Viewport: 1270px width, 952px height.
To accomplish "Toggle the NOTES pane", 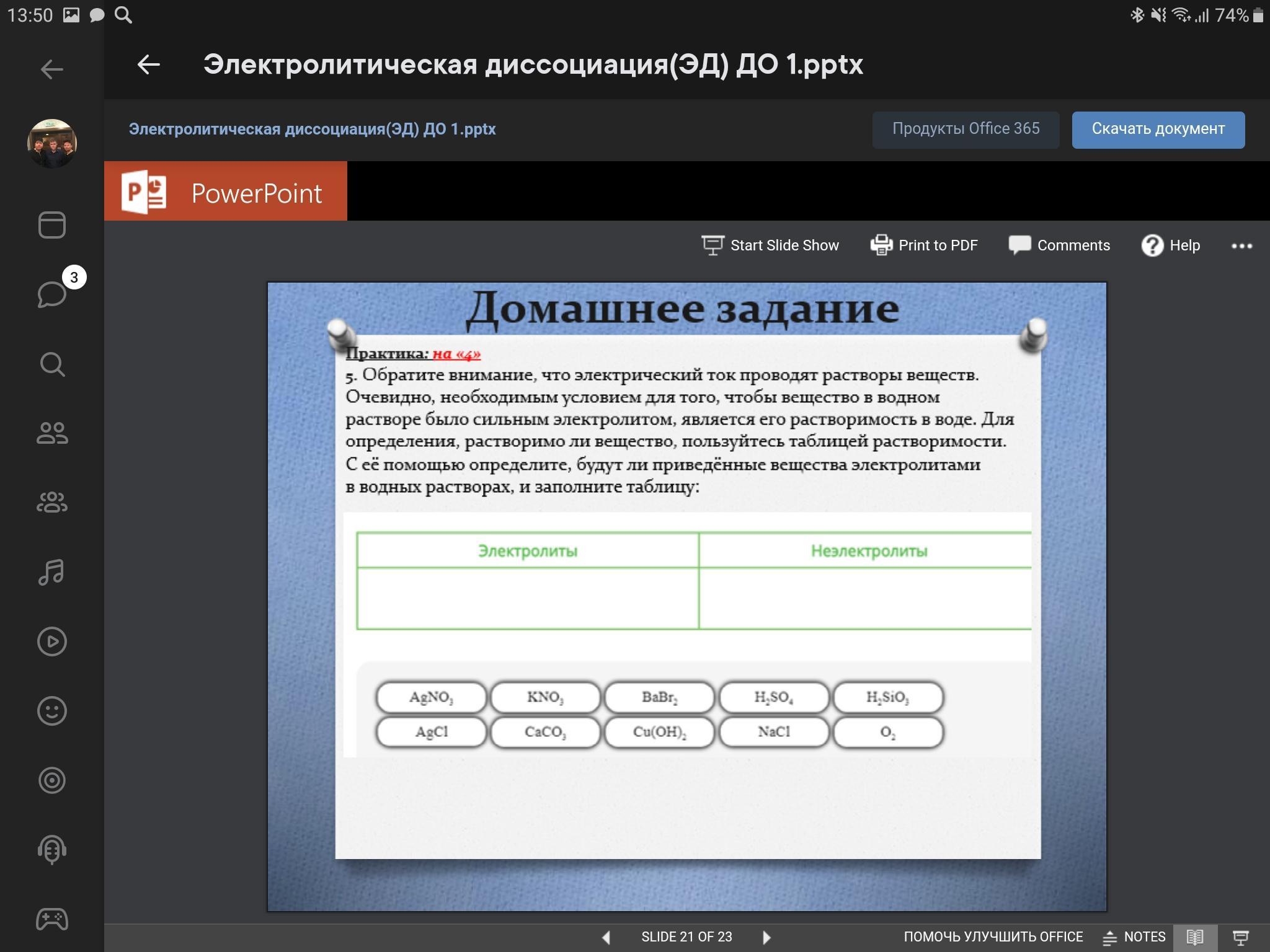I will pos(1134,937).
